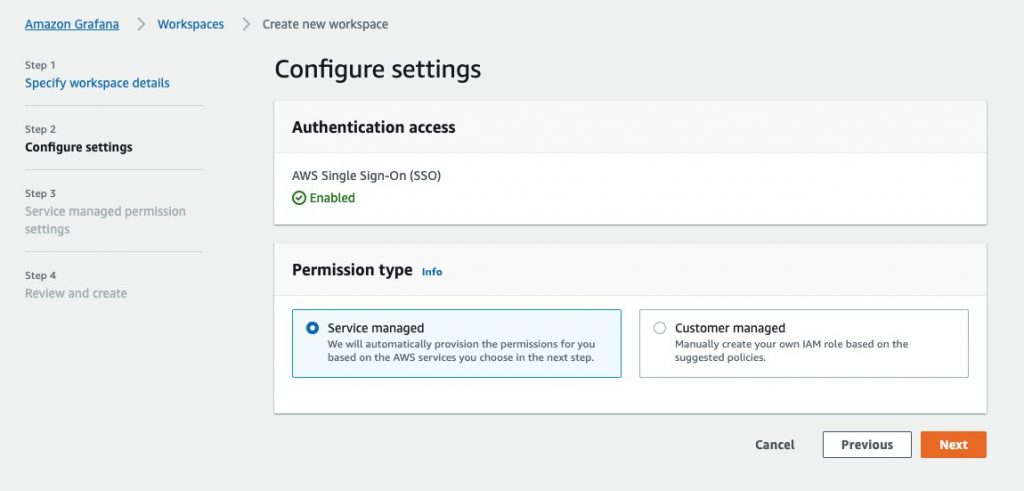Viewport: 1024px width, 491px height.
Task: Cancel the workspace creation
Action: click(x=775, y=445)
